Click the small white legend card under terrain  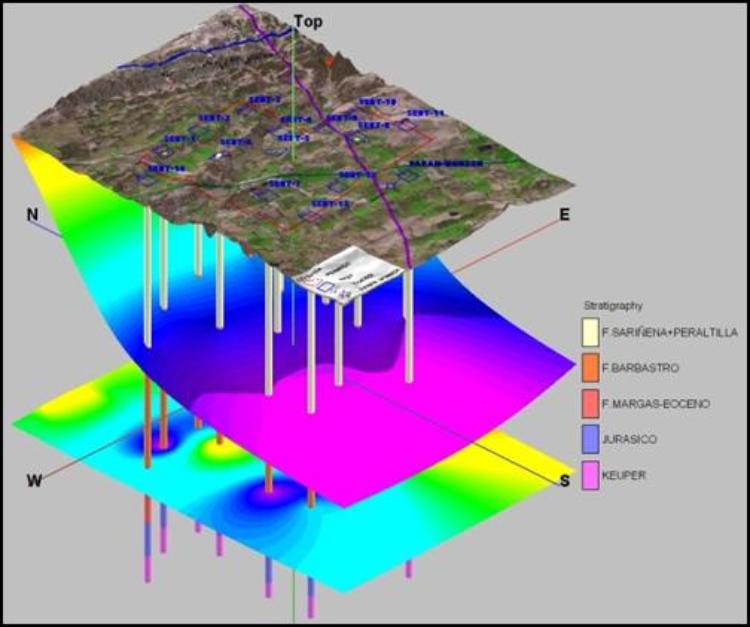[x=342, y=277]
